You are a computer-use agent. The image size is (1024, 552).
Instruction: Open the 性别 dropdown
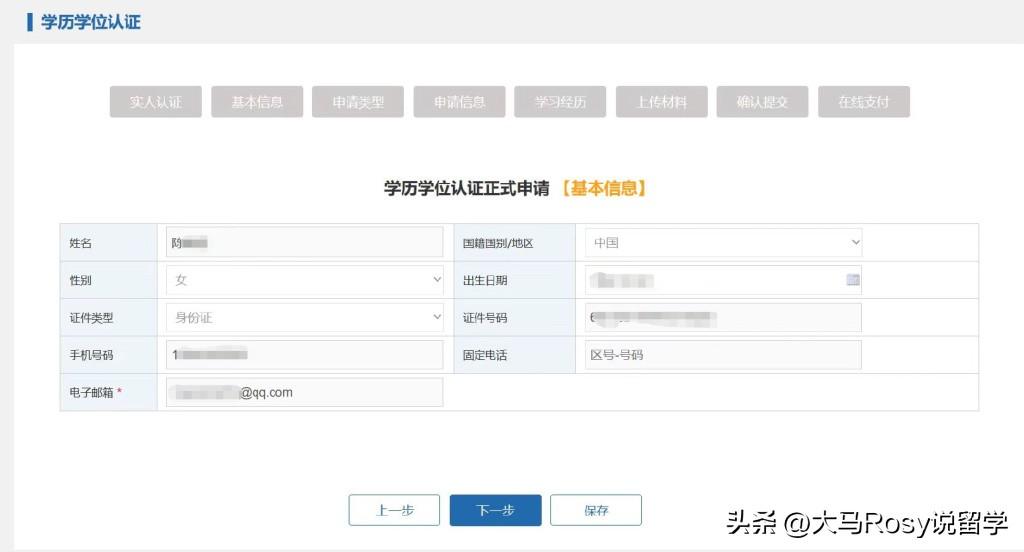pyautogui.click(x=304, y=280)
